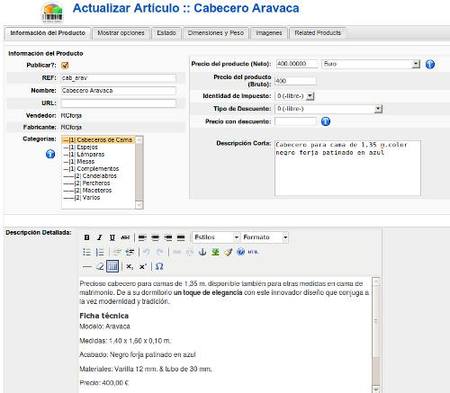This screenshot has width=450, height=393.
Task: Apply superscript formatting
Action: (143, 267)
